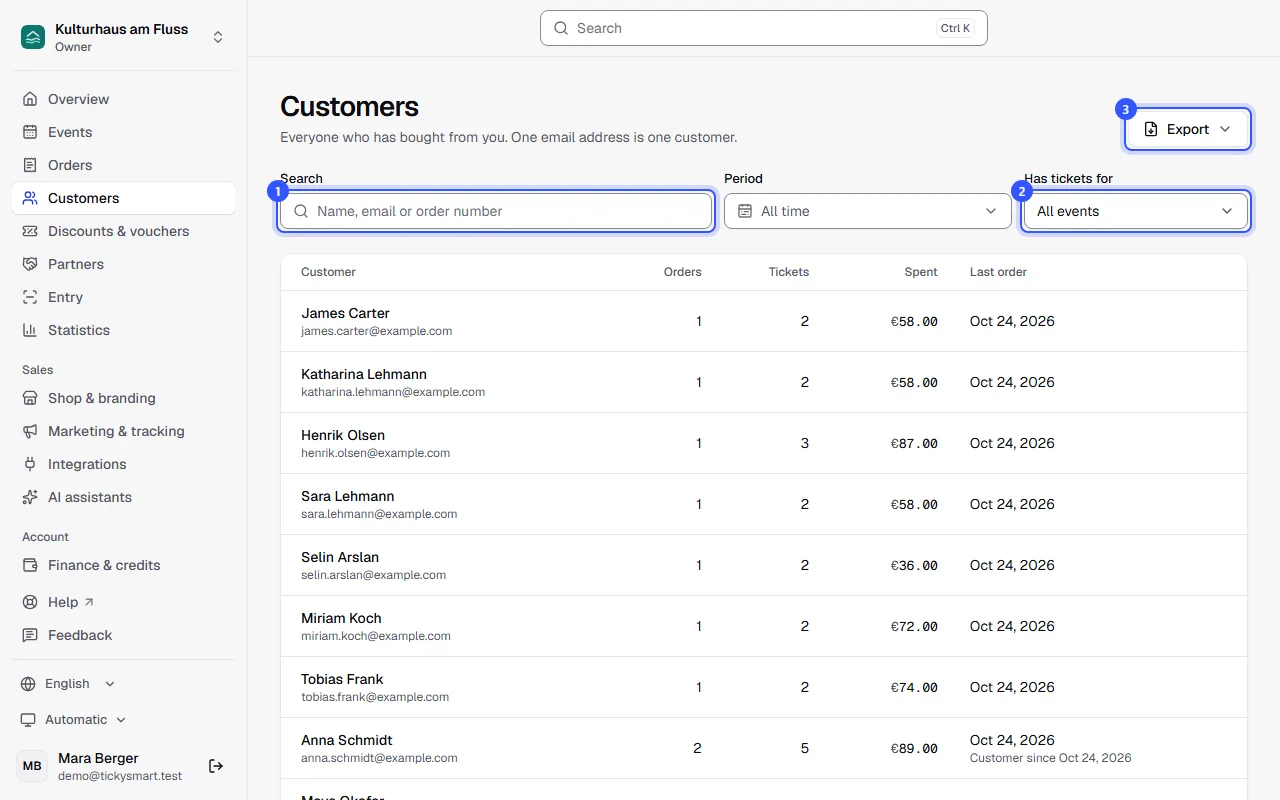Click the Name, email or order number field
Screen dimensions: 1280x800
coord(496,211)
